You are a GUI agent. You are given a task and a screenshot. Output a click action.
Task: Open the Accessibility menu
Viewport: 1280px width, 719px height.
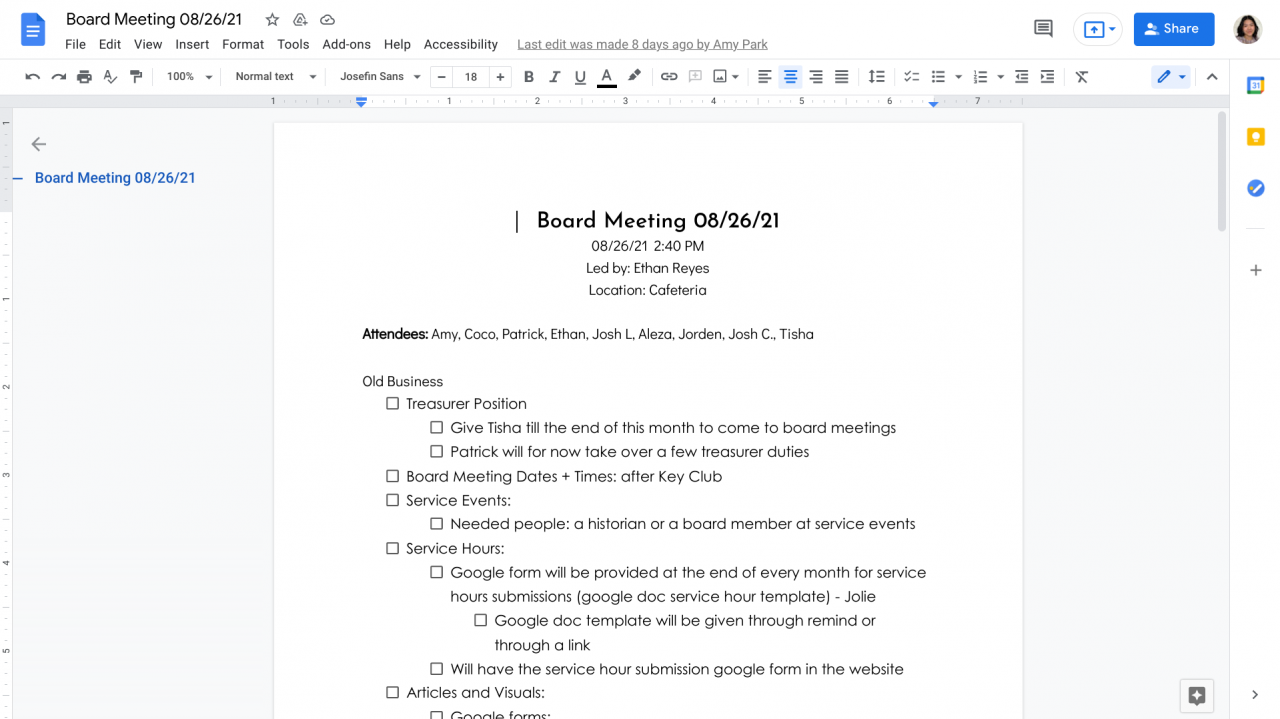(x=460, y=44)
